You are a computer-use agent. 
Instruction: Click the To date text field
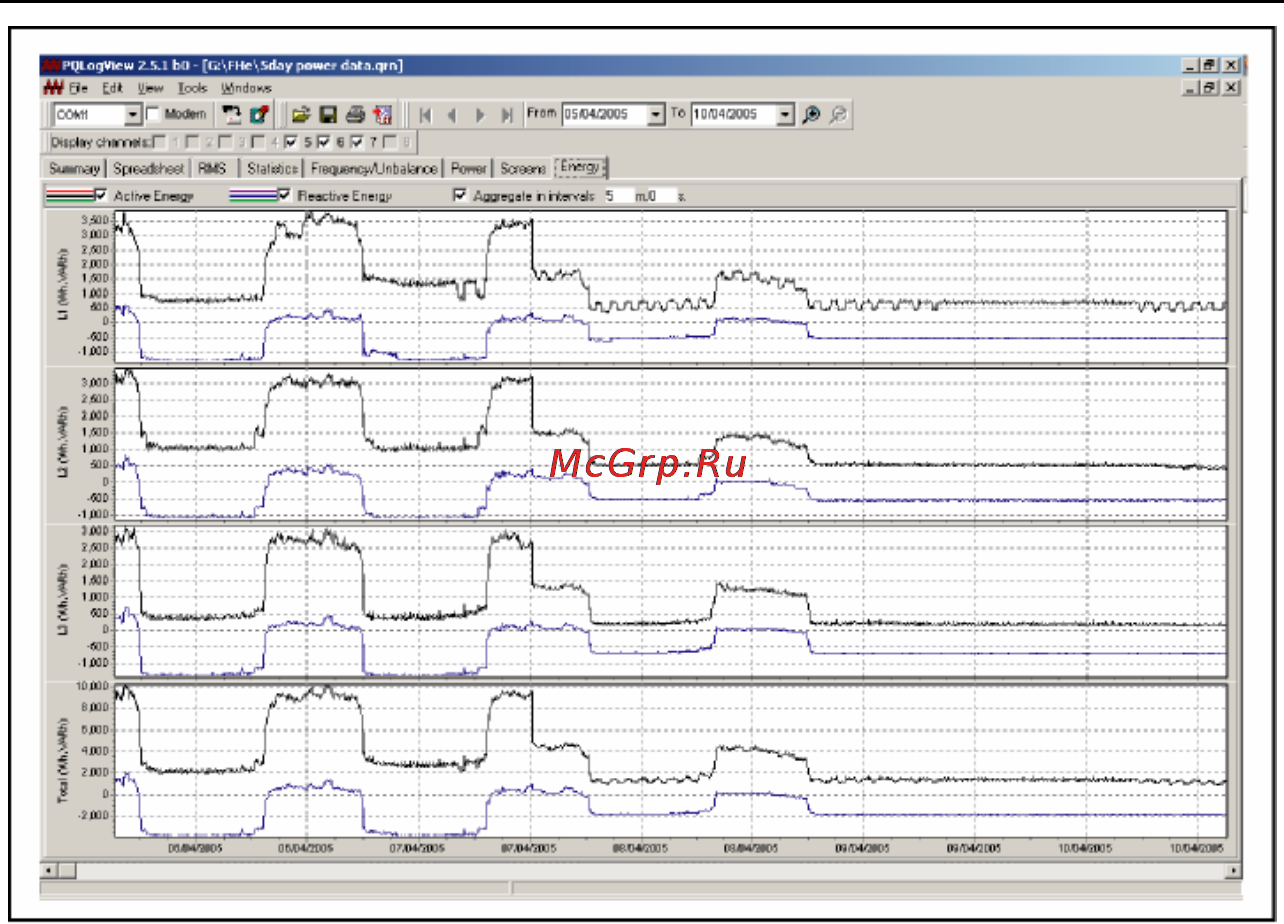click(x=734, y=114)
